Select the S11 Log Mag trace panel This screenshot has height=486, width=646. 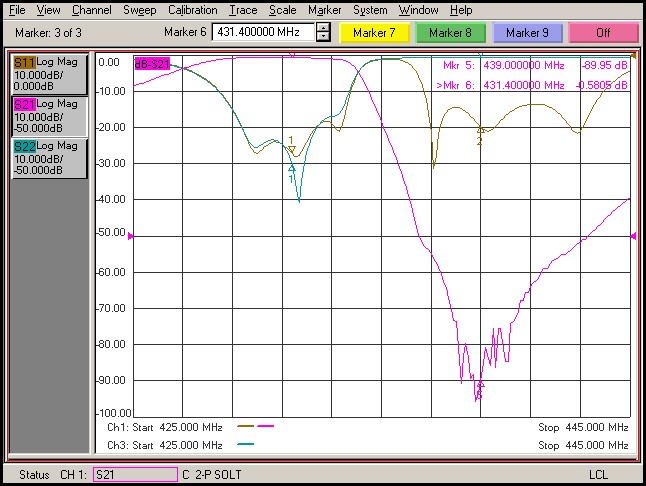tap(49, 75)
